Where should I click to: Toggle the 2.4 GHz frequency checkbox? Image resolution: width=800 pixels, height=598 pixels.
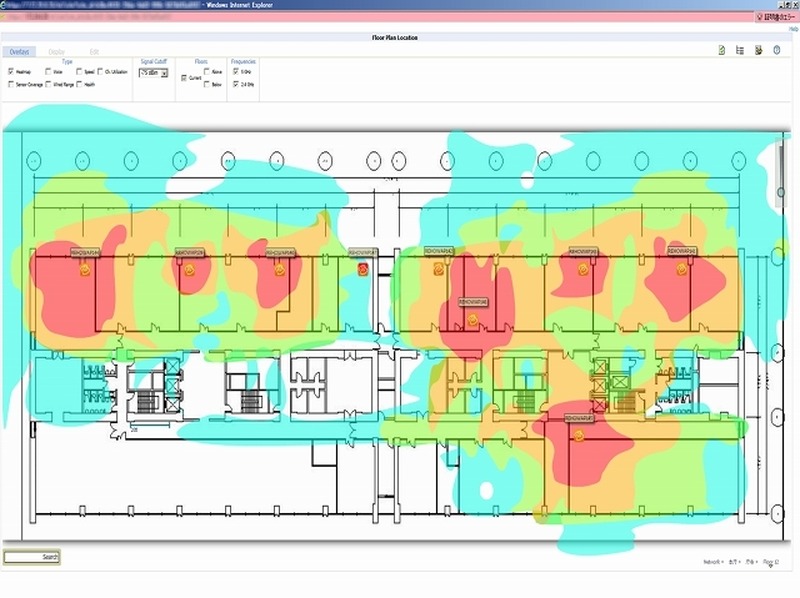pos(235,85)
